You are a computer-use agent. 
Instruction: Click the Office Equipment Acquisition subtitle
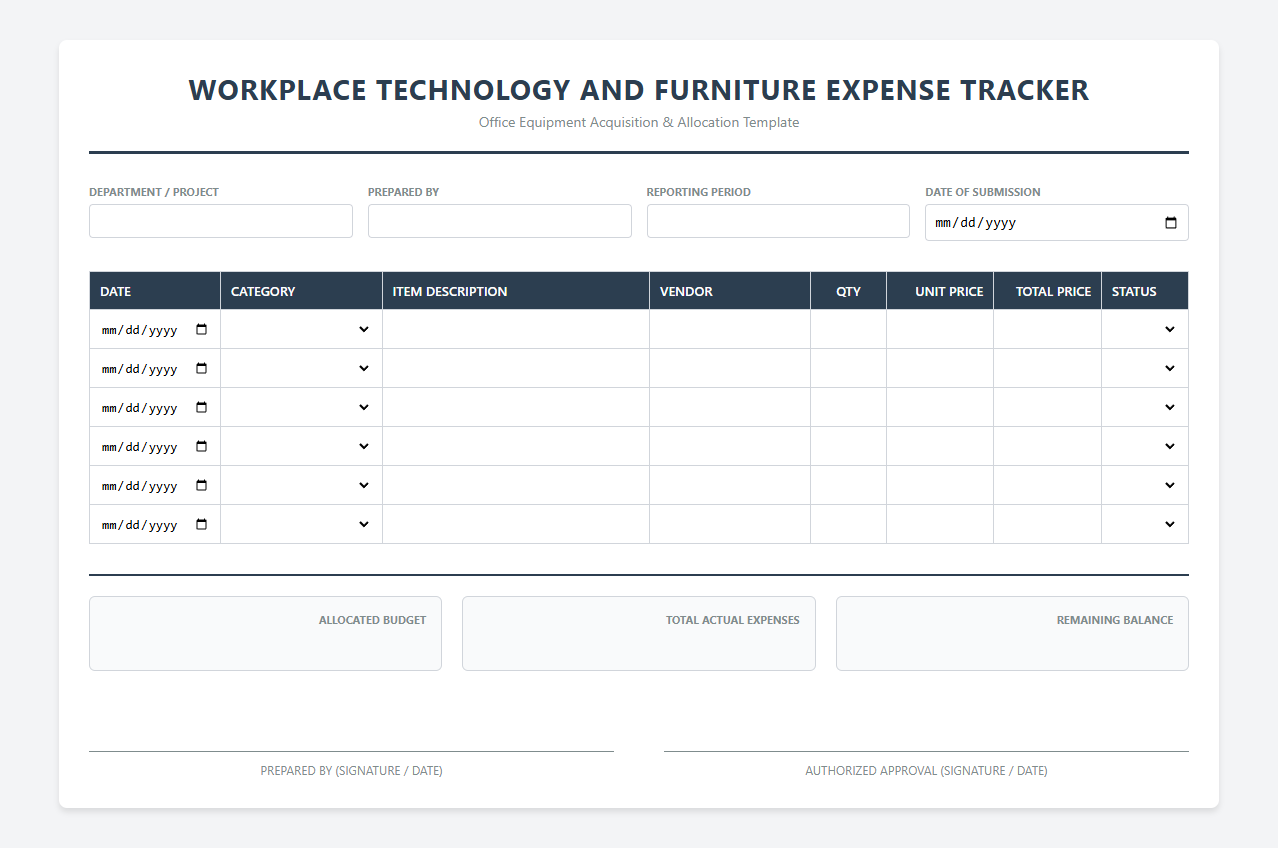click(x=639, y=123)
